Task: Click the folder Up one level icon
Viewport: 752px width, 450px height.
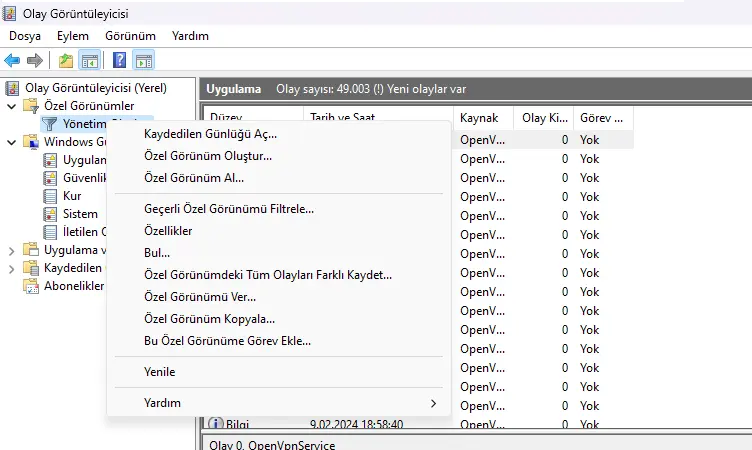Action: (x=66, y=61)
